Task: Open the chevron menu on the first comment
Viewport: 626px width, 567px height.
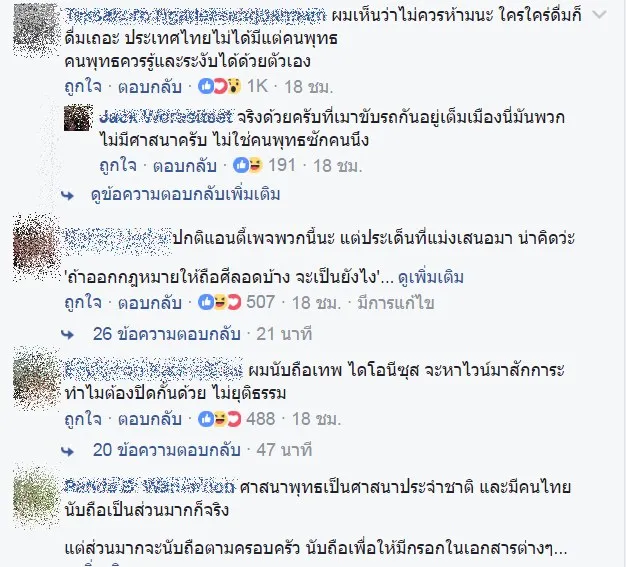Action: click(599, 15)
